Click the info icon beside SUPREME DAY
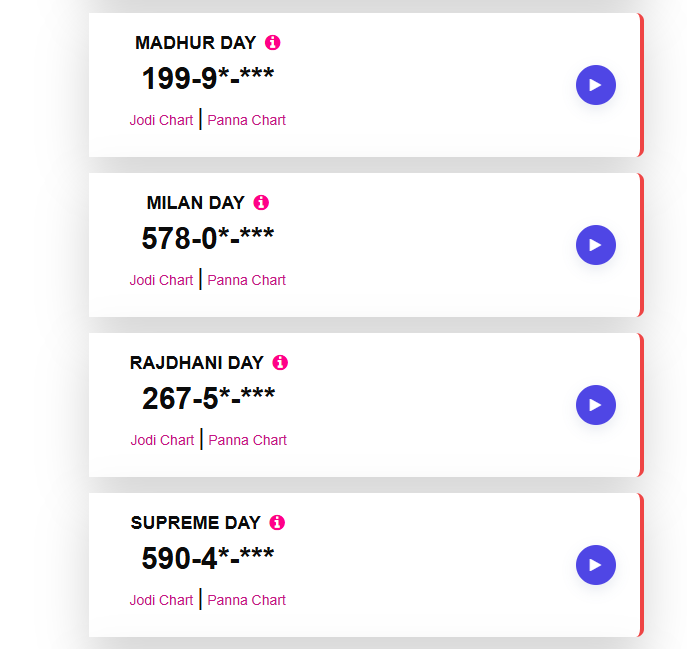The image size is (687, 649). click(x=277, y=523)
